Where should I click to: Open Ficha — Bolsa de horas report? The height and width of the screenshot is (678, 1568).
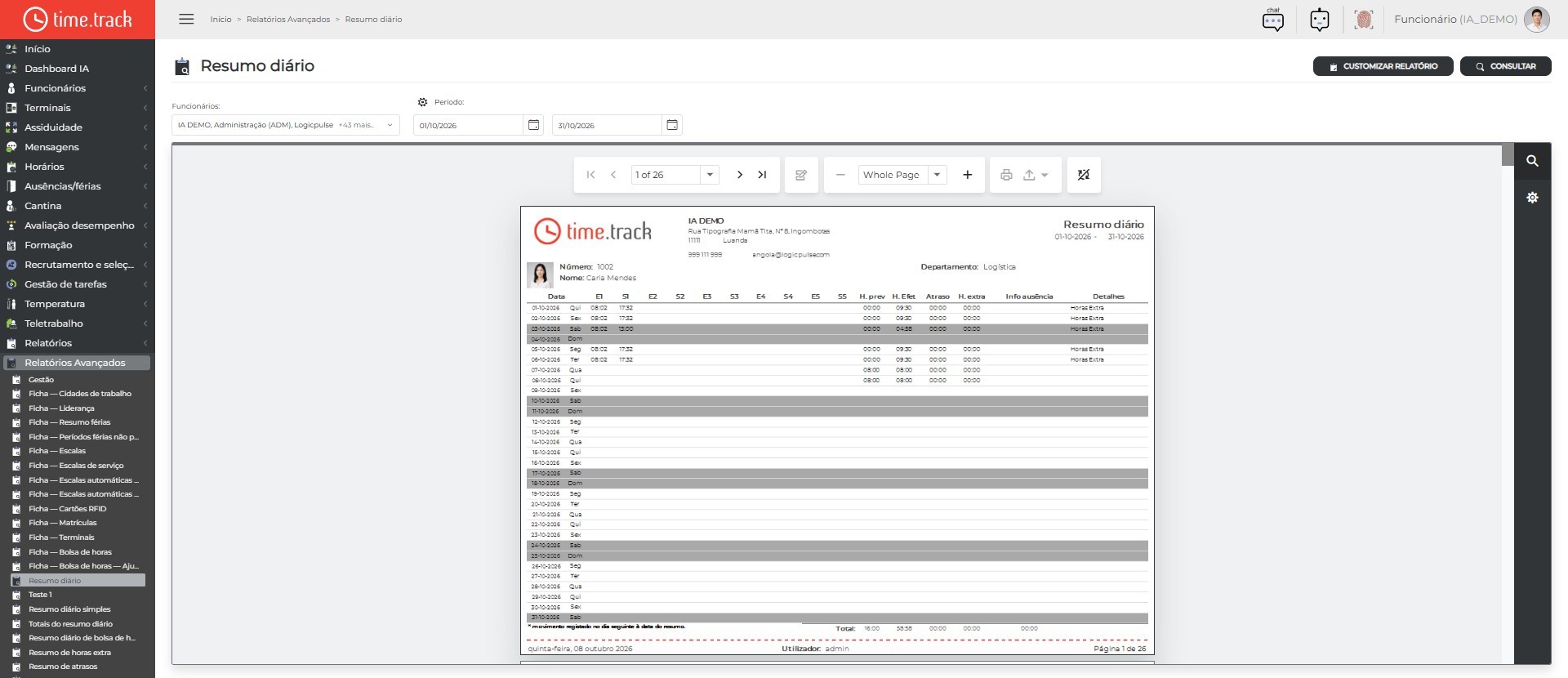coord(70,552)
